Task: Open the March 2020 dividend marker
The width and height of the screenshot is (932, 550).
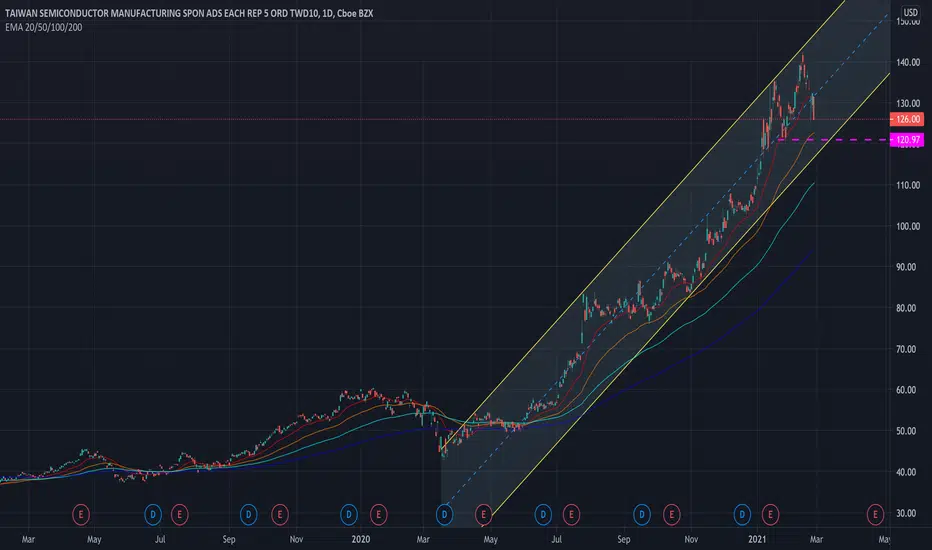Action: point(444,514)
